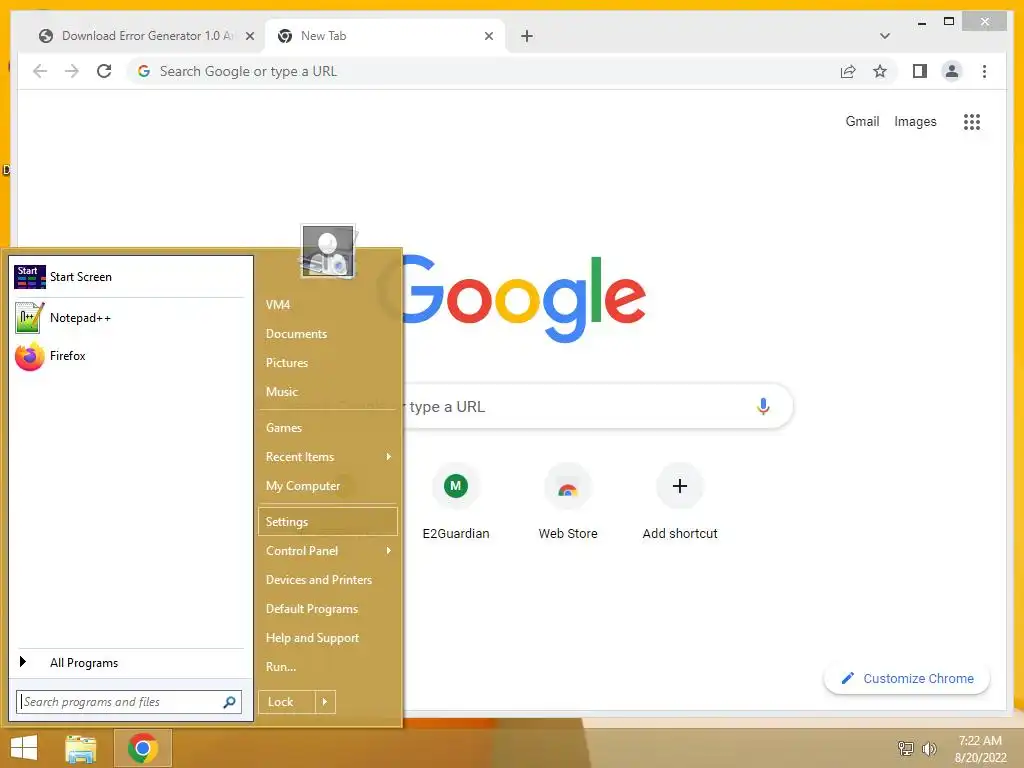Open the network icon in system tray
1024x768 pixels.
[905, 748]
